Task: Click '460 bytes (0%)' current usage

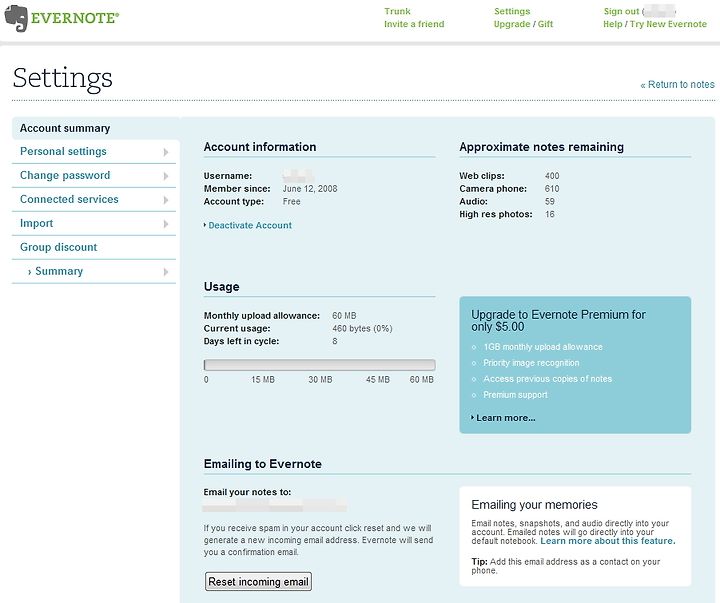Action: pyautogui.click(x=362, y=328)
